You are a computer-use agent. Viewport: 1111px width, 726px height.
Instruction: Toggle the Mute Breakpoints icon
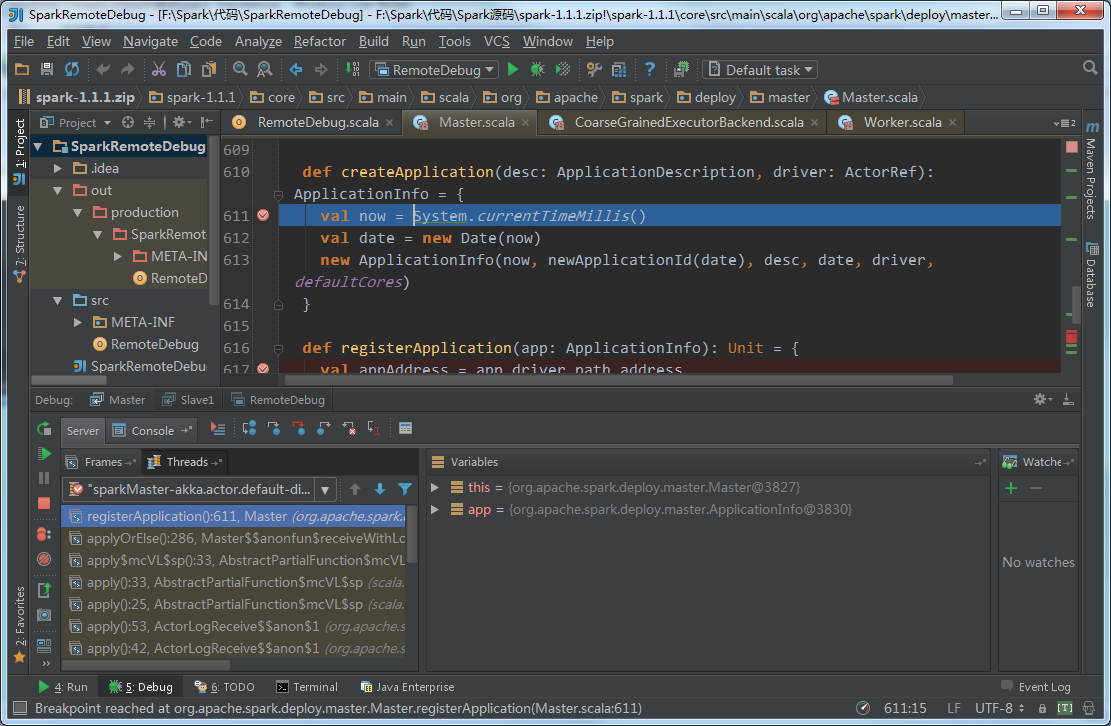[x=44, y=559]
